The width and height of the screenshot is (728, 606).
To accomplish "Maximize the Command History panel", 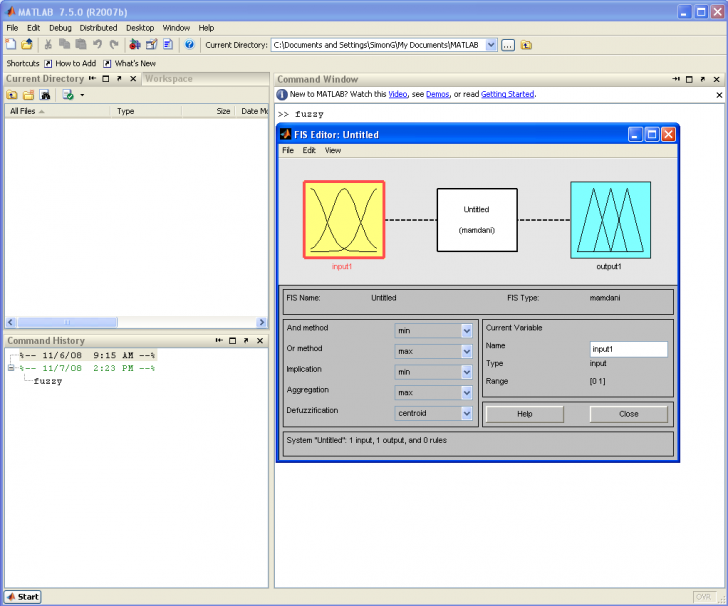I will coord(233,340).
